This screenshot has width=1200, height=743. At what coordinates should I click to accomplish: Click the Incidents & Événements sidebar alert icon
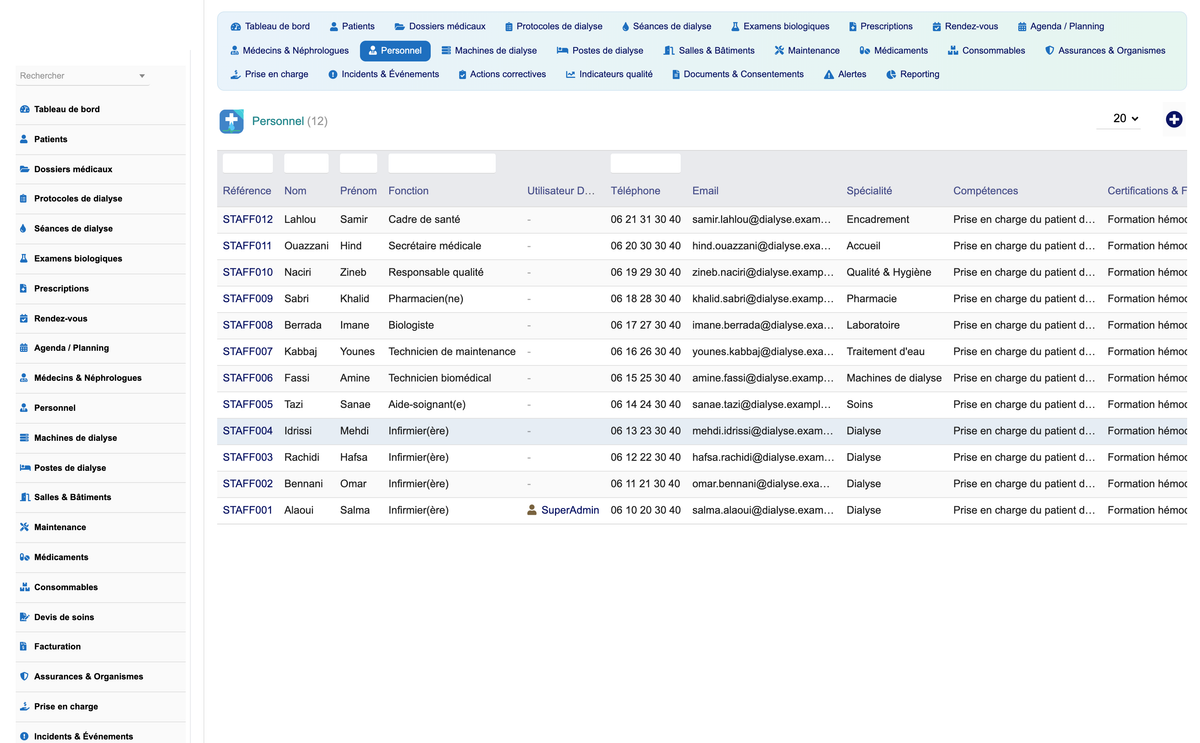point(24,736)
